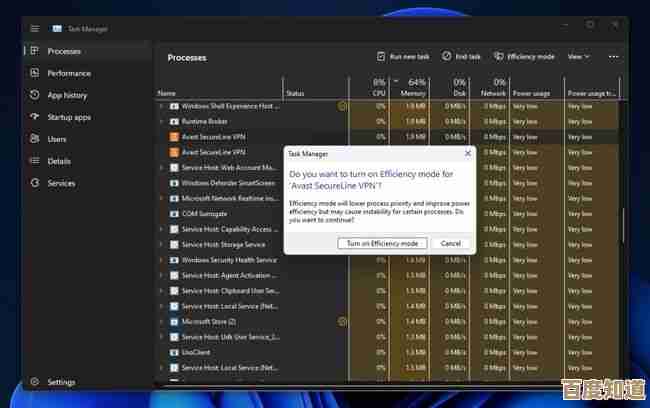
Task: Confirm with Turn on Efficiency mode button
Action: point(382,243)
